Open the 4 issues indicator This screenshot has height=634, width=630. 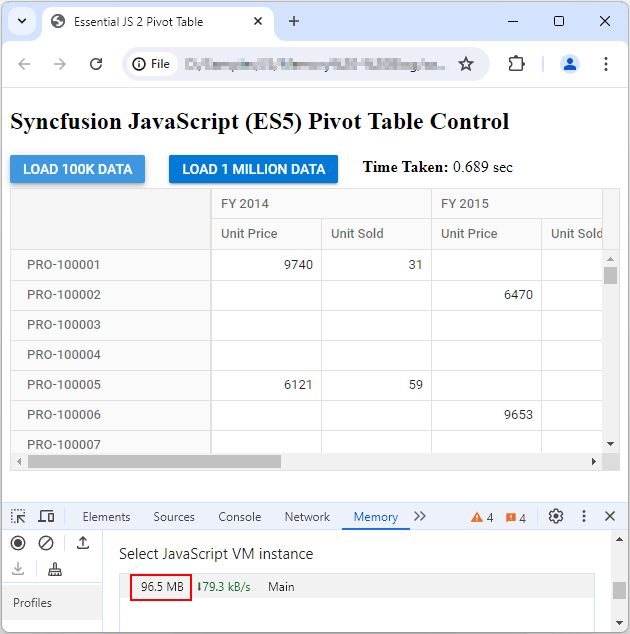516,517
